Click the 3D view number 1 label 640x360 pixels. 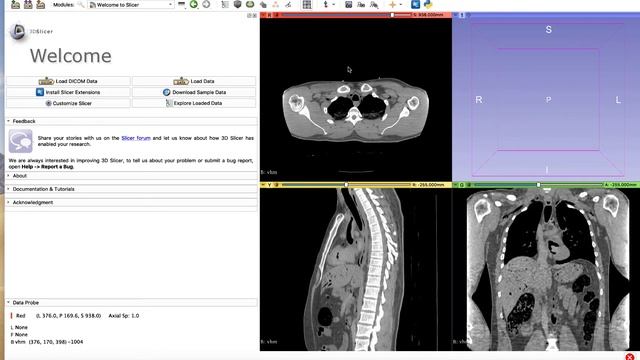coord(462,15)
